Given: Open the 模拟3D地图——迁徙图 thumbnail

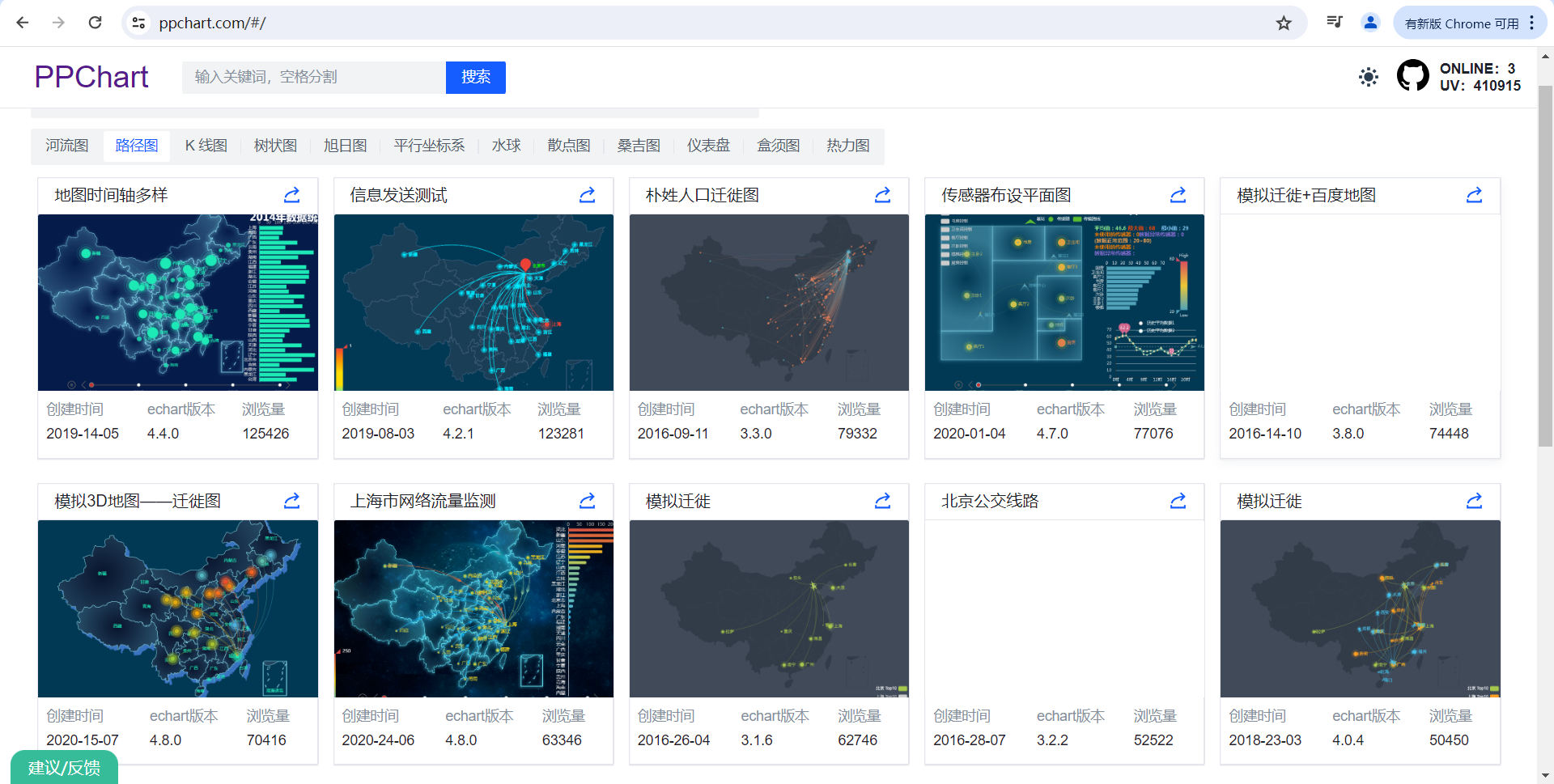Looking at the screenshot, I should [x=177, y=608].
